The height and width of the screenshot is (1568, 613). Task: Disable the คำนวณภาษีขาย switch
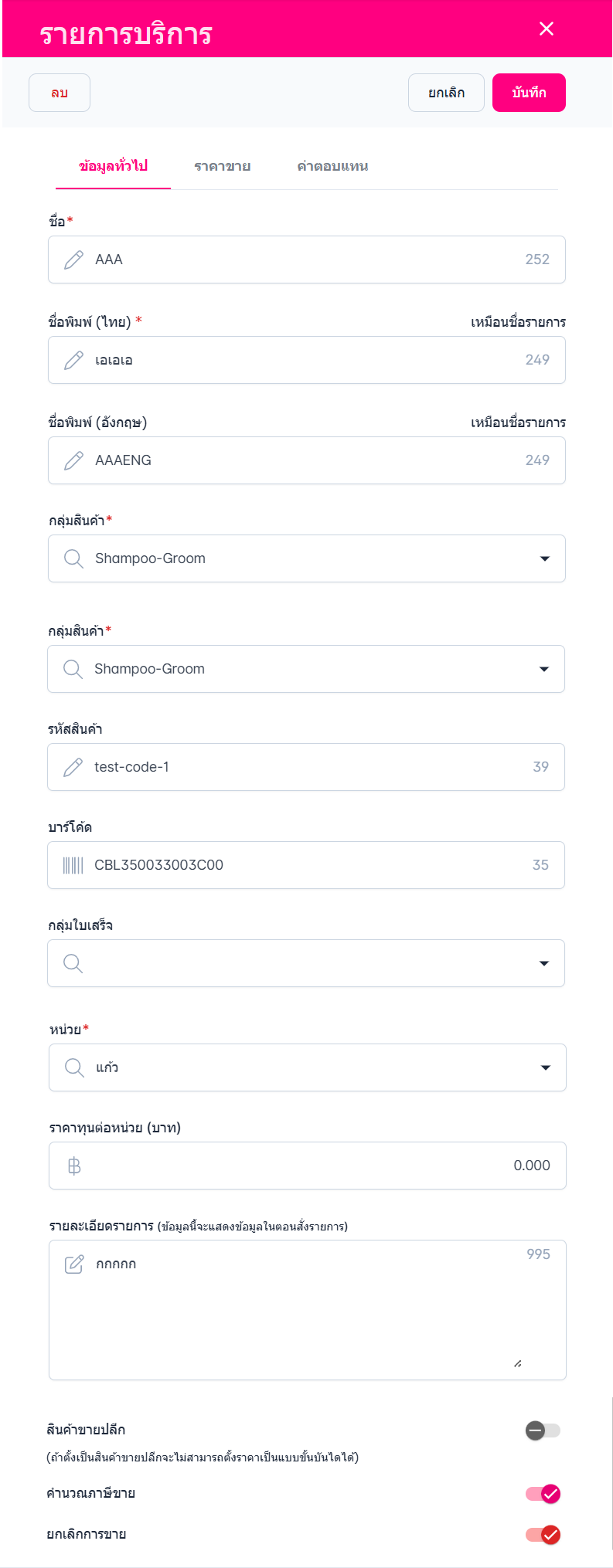(543, 1494)
